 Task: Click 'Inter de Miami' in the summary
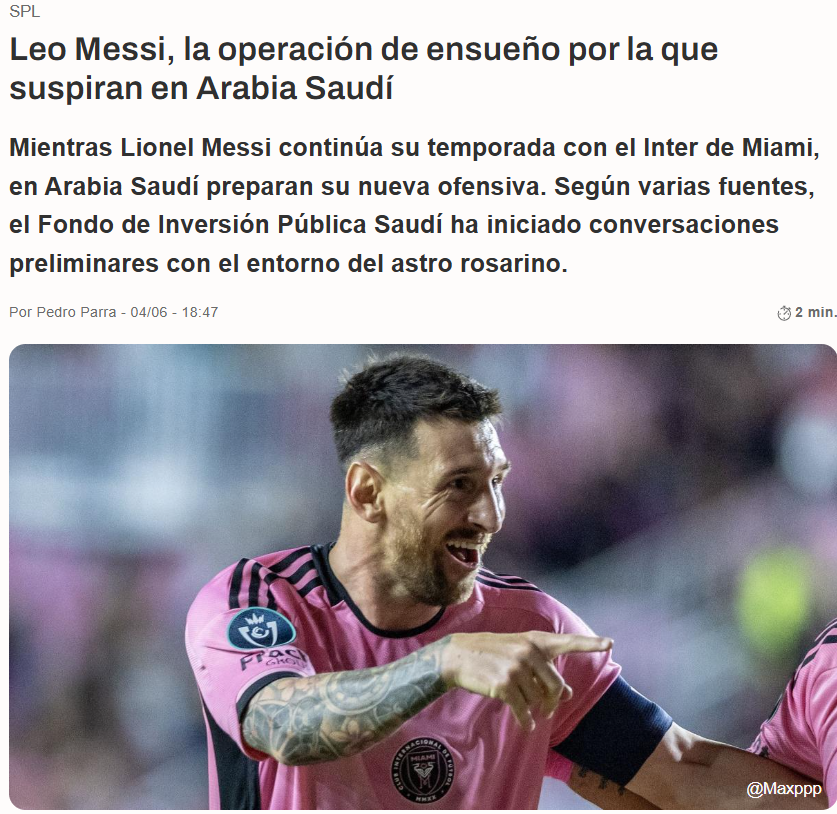731,148
